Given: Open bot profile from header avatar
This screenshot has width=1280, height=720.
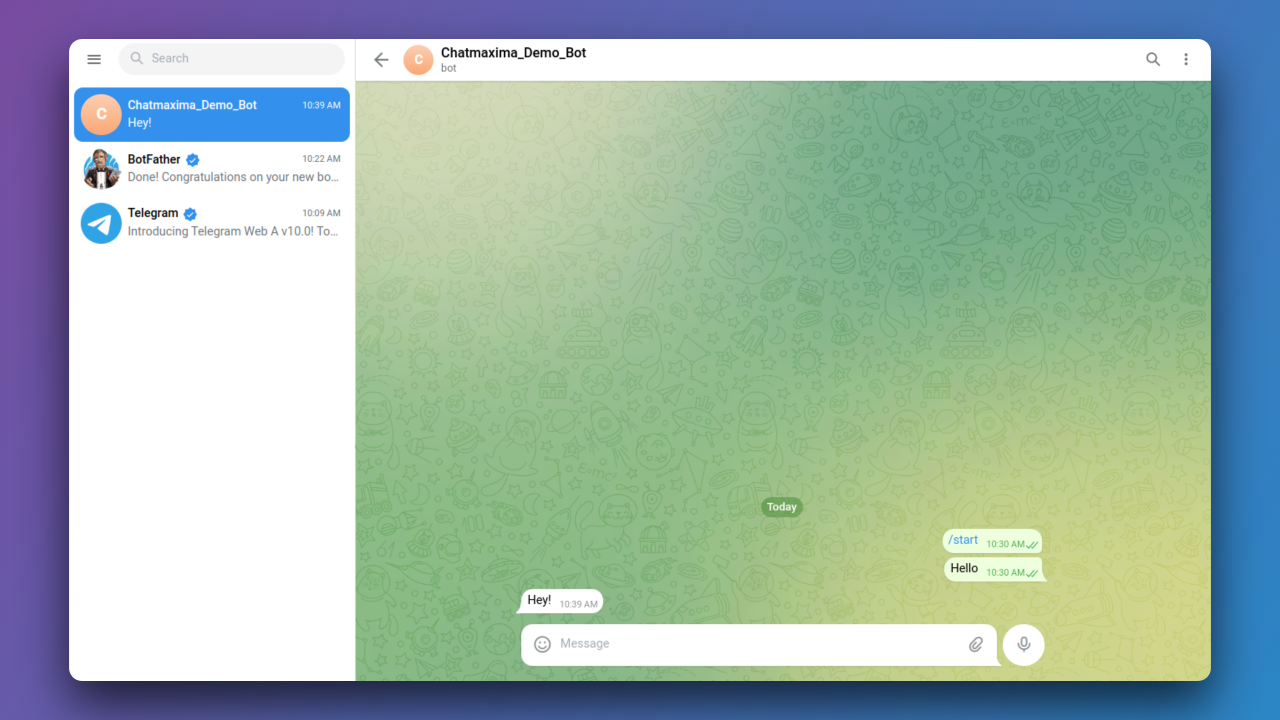Looking at the screenshot, I should click(418, 60).
